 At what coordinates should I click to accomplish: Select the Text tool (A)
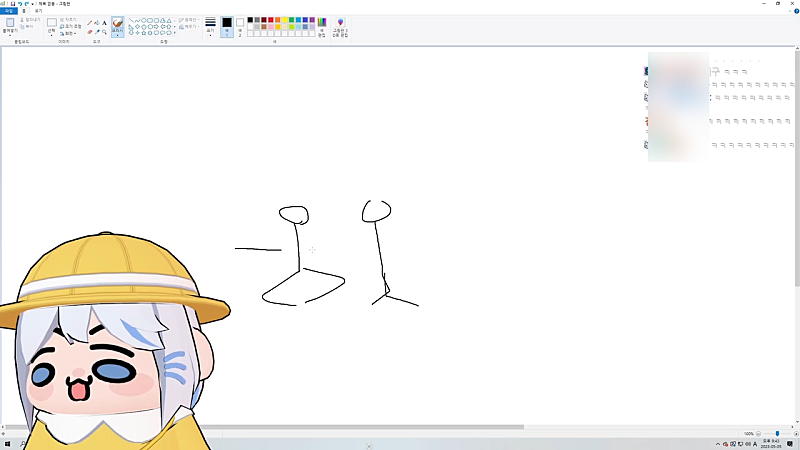(104, 23)
